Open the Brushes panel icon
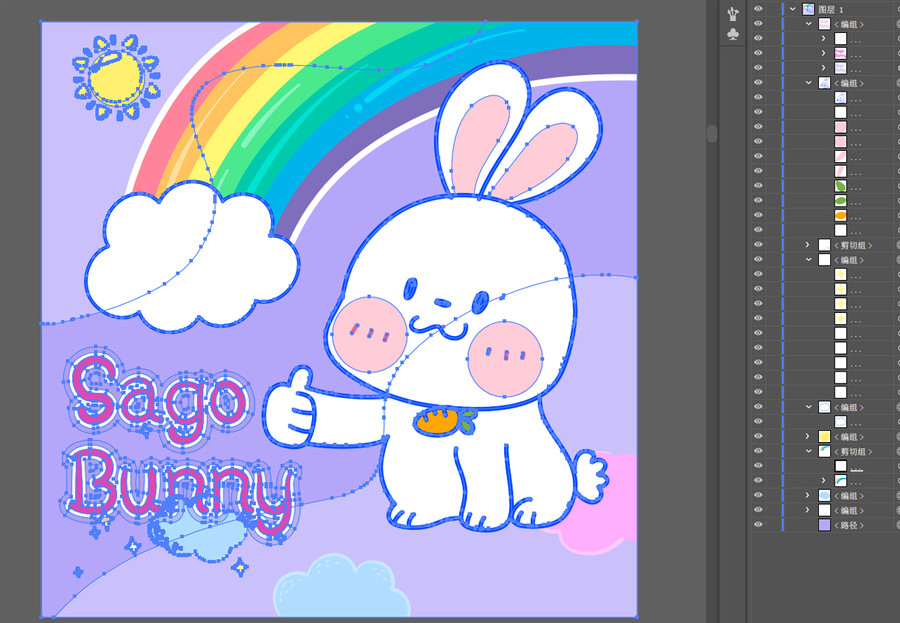 [733, 14]
